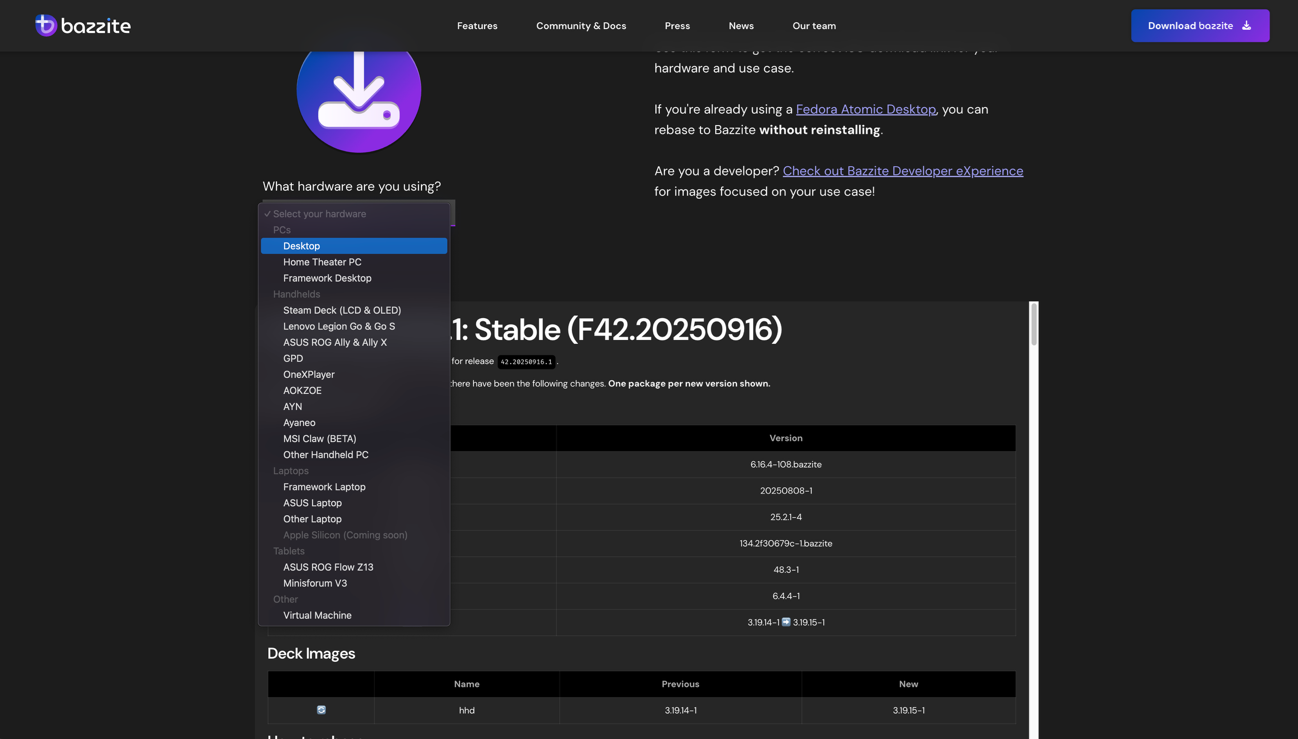Click the Version column header
This screenshot has width=1298, height=739.
click(x=786, y=438)
